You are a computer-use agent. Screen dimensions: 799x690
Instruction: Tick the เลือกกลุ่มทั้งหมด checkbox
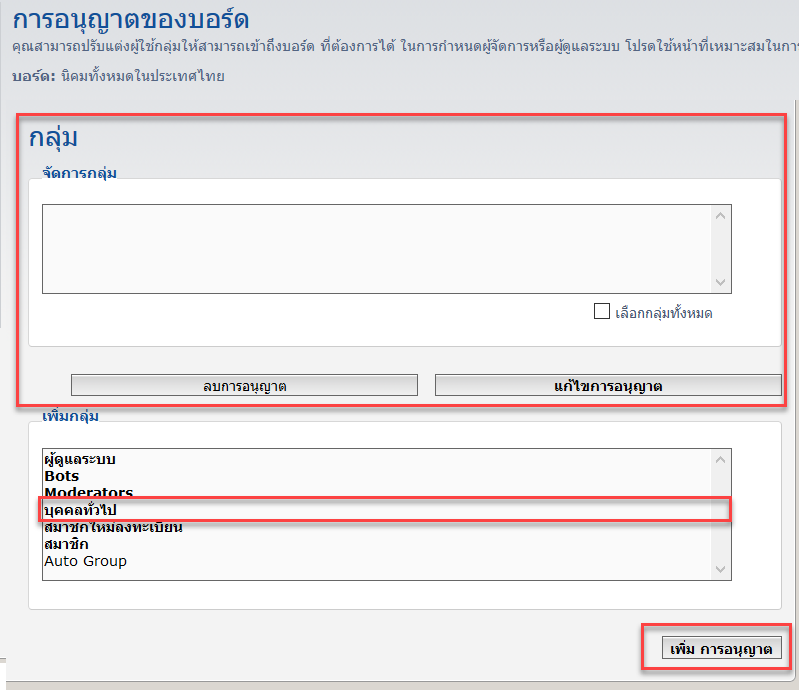pos(602,312)
